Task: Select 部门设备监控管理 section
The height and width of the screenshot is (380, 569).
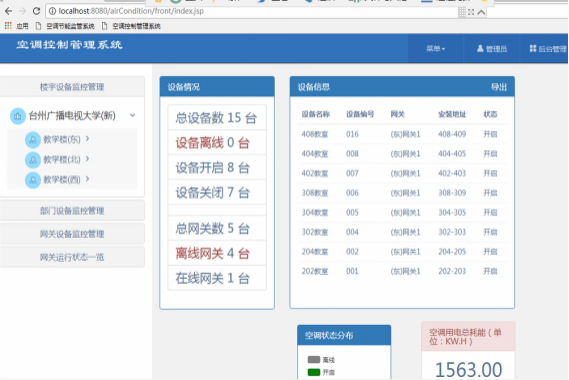Action: pyautogui.click(x=72, y=211)
